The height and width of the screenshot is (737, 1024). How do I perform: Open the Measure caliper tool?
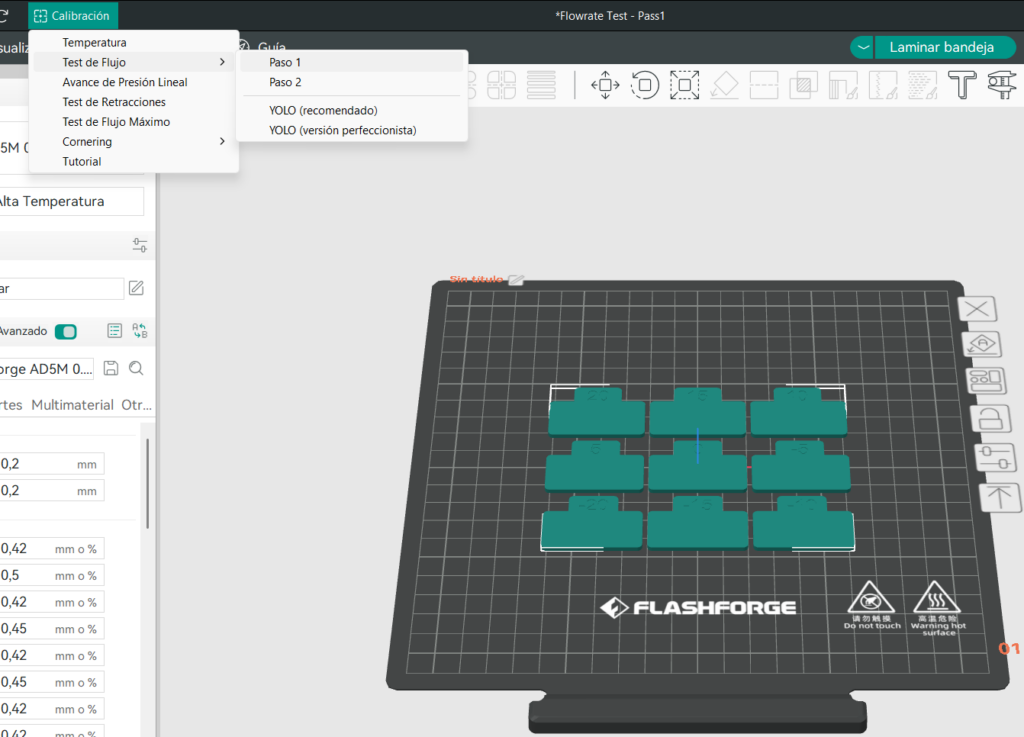(1000, 85)
